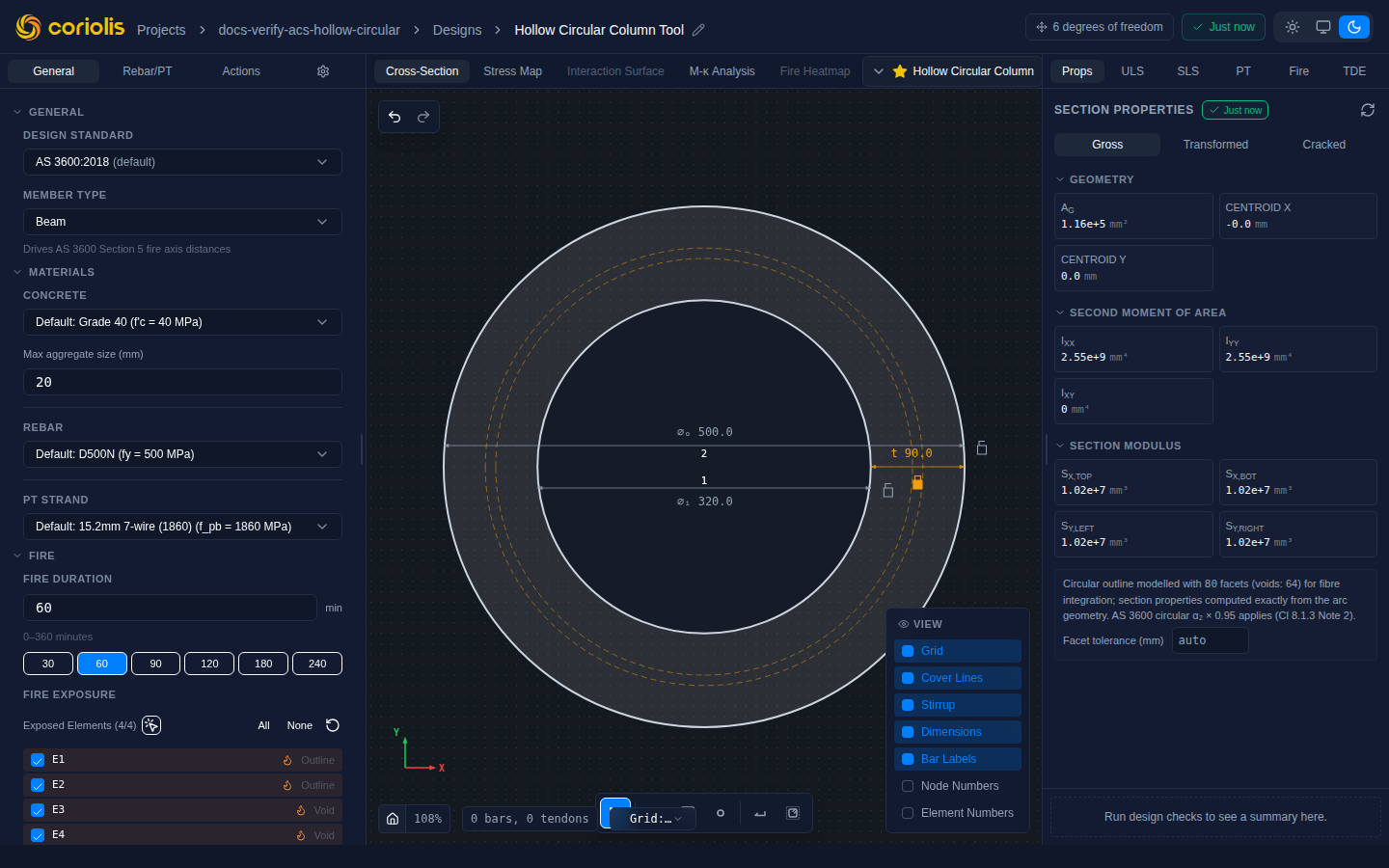Click the outer thickness lock icon
The image size is (1389, 868).
tap(982, 448)
